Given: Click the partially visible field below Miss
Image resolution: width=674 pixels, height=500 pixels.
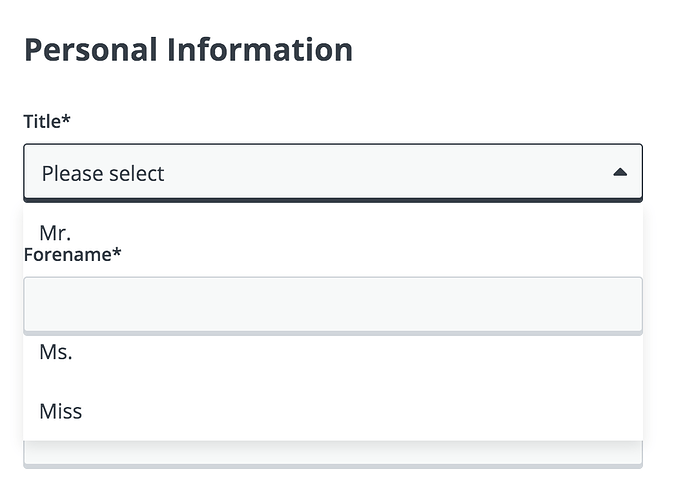Looking at the screenshot, I should coord(332,455).
